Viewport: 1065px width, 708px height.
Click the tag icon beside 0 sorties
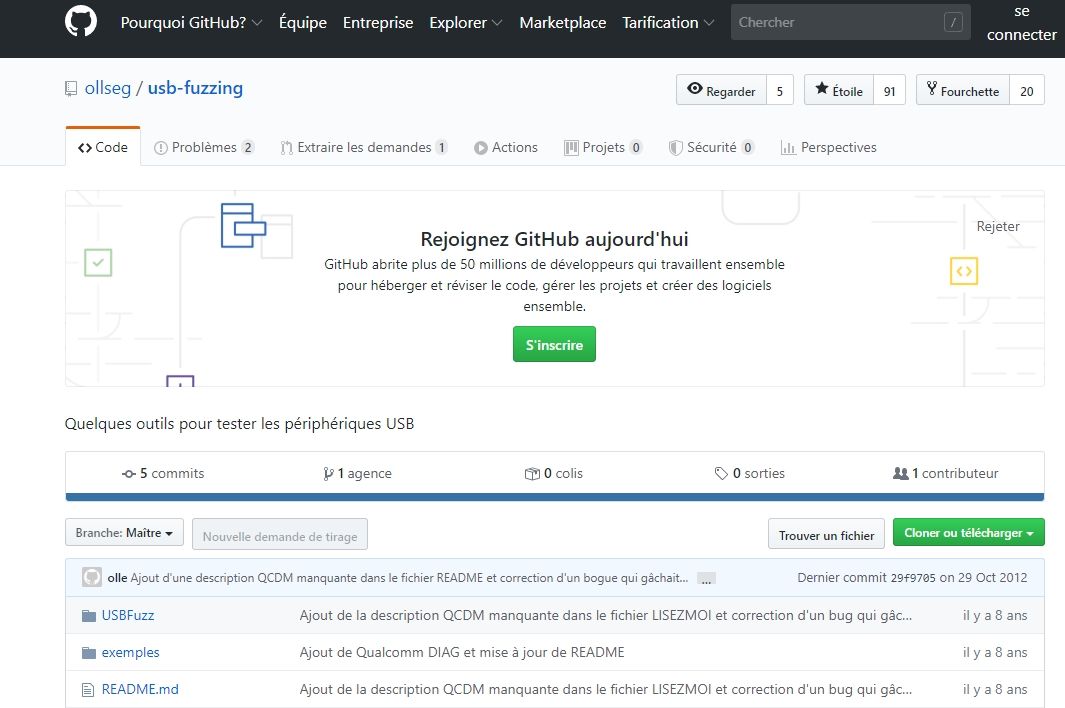tap(721, 474)
